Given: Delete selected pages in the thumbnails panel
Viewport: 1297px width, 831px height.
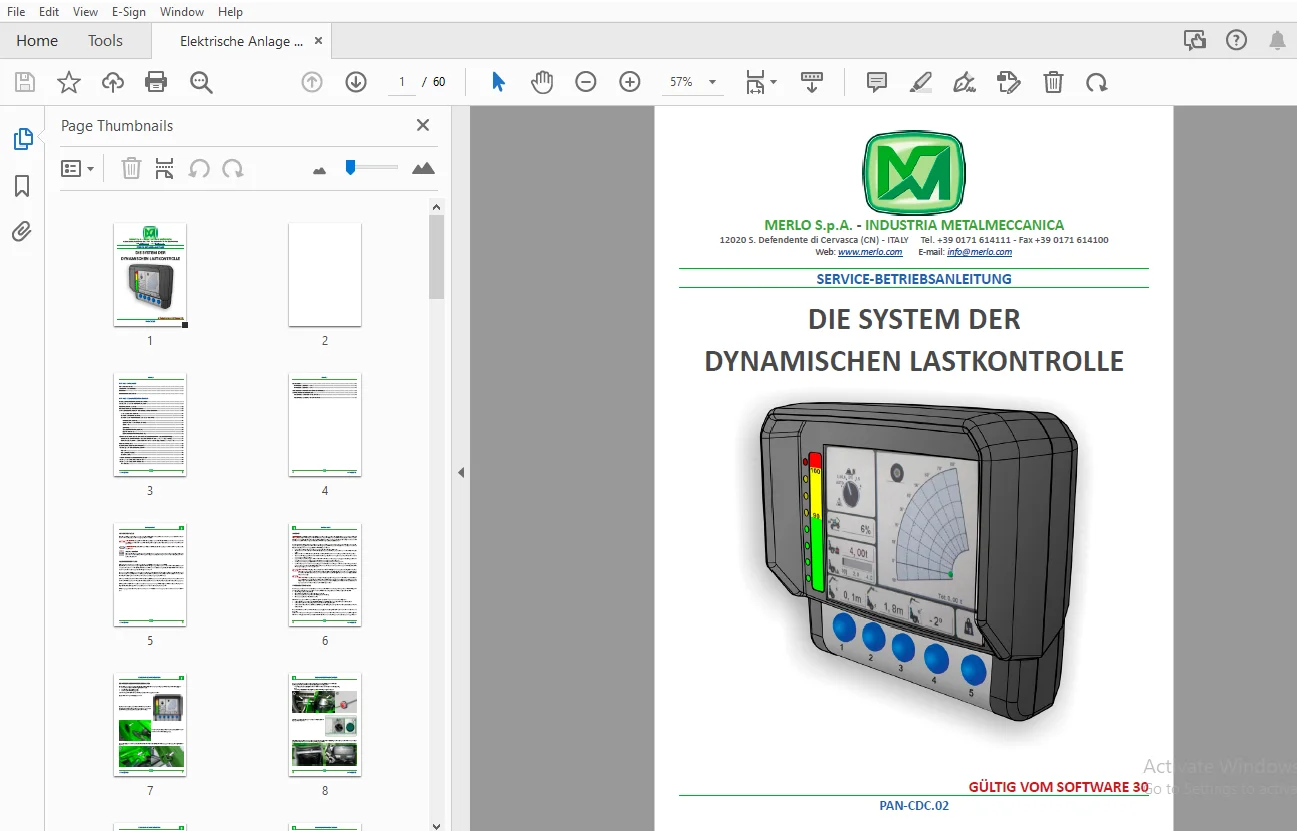Looking at the screenshot, I should click(131, 168).
